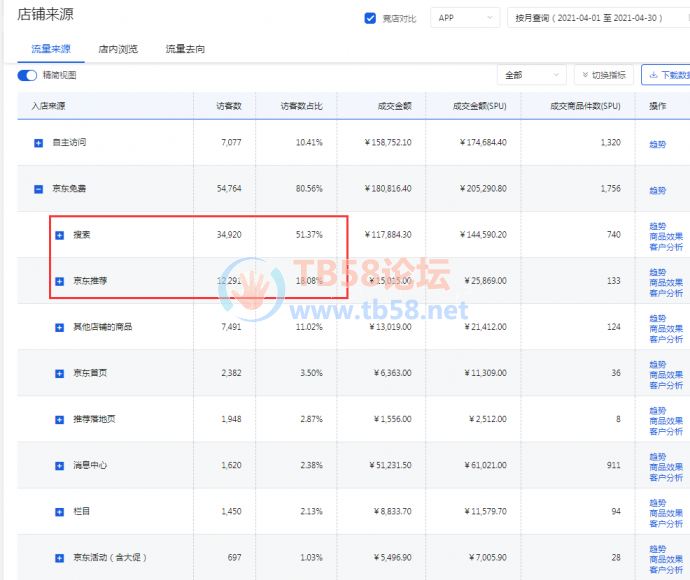Viewport: 690px width, 580px height.
Task: Open 客户分析 link in 其他店铺的商品 row
Action: coord(666,339)
